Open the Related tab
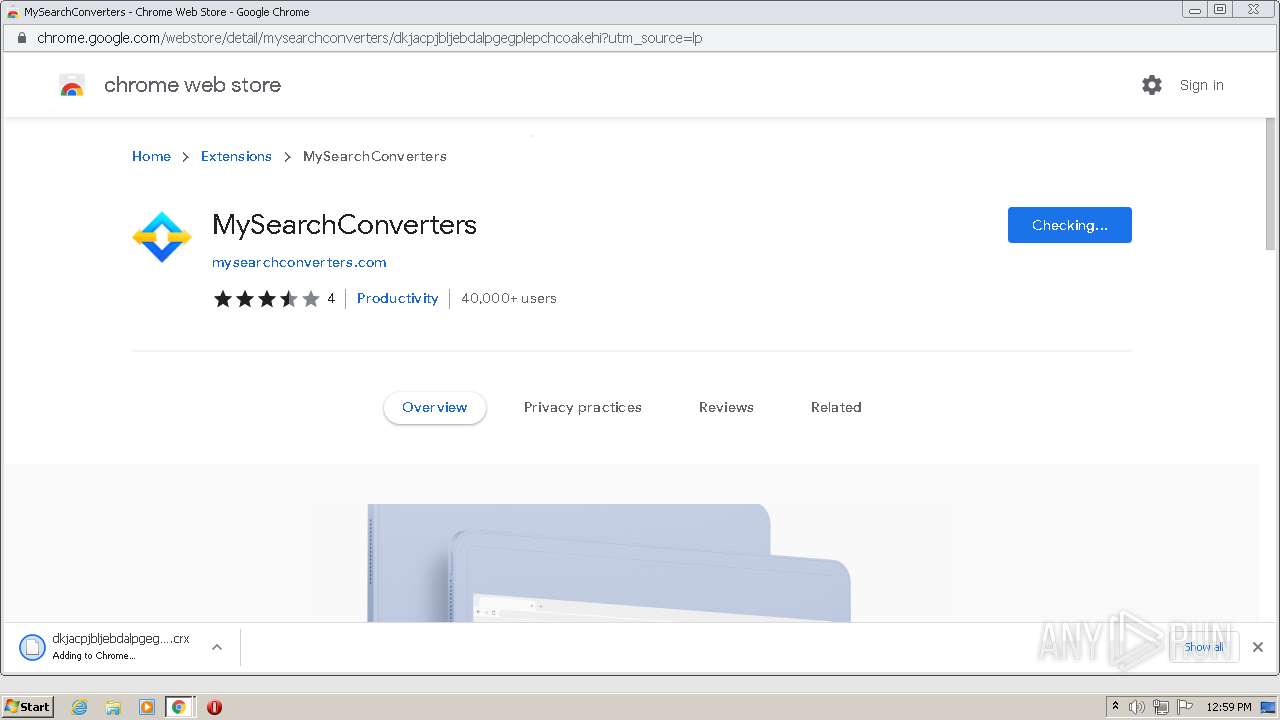 coord(836,407)
